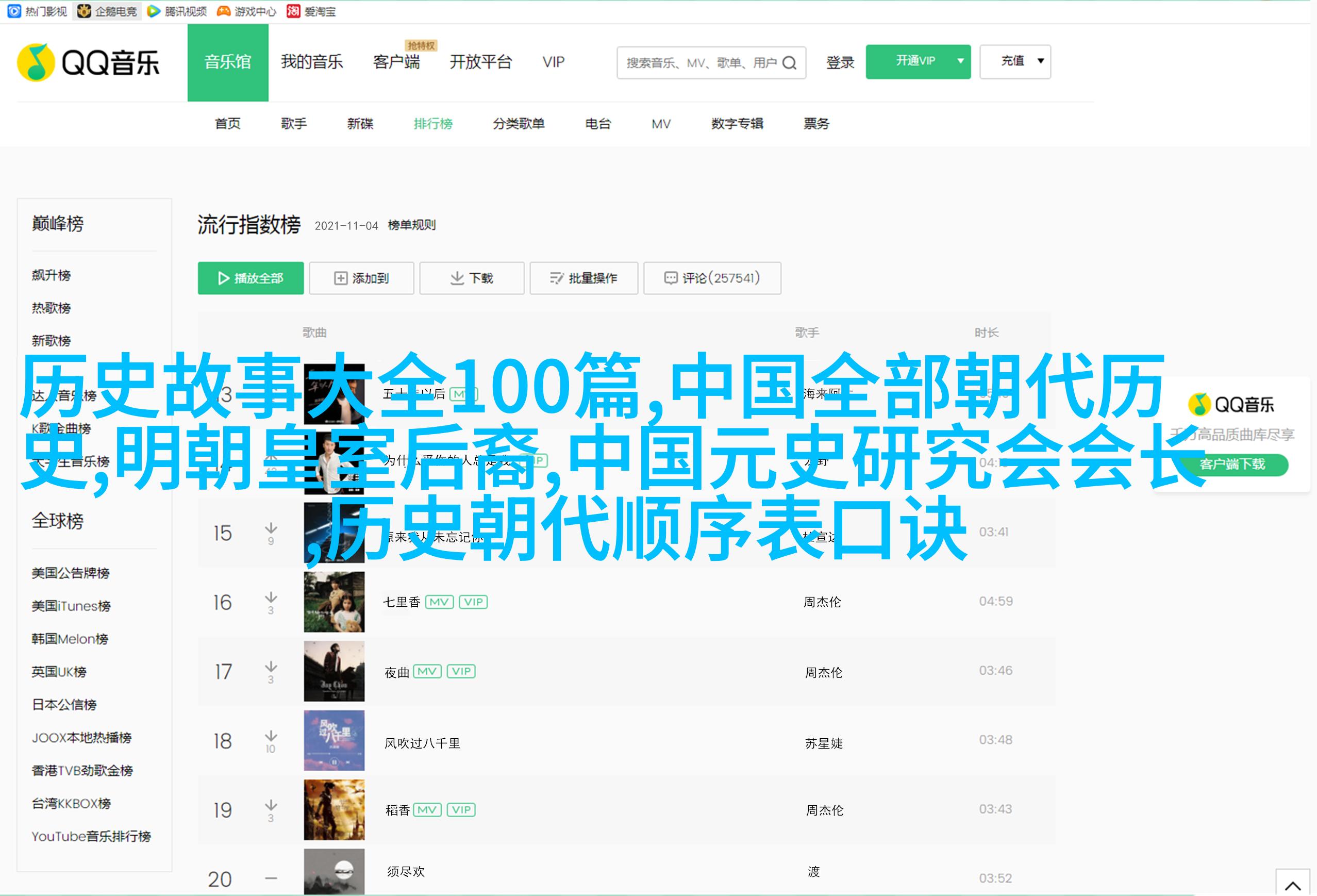Open 香港TVB劲歌金榜 chart
The width and height of the screenshot is (1317, 896).
point(82,770)
